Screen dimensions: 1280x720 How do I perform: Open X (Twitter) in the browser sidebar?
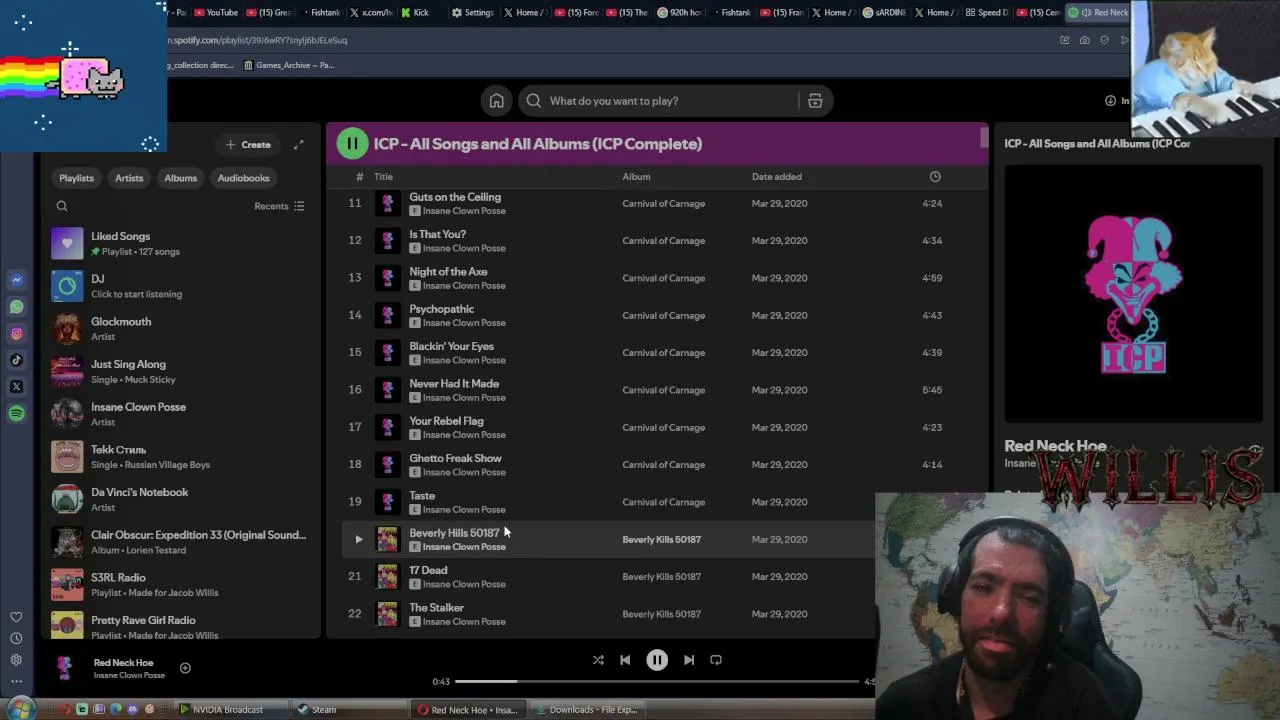(17, 387)
